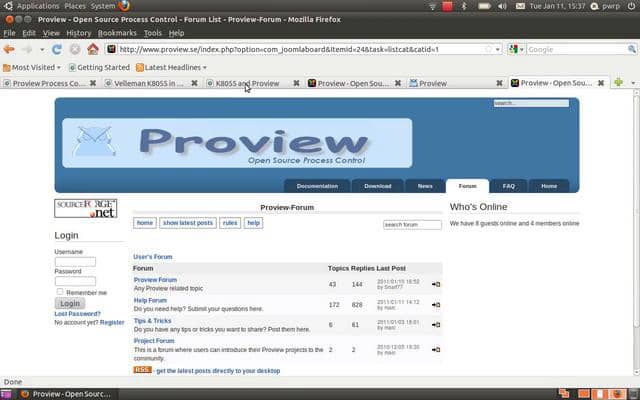This screenshot has height=400, width=640.
Task: Expand the Most Visited bookmarks dropdown
Action: (x=59, y=68)
